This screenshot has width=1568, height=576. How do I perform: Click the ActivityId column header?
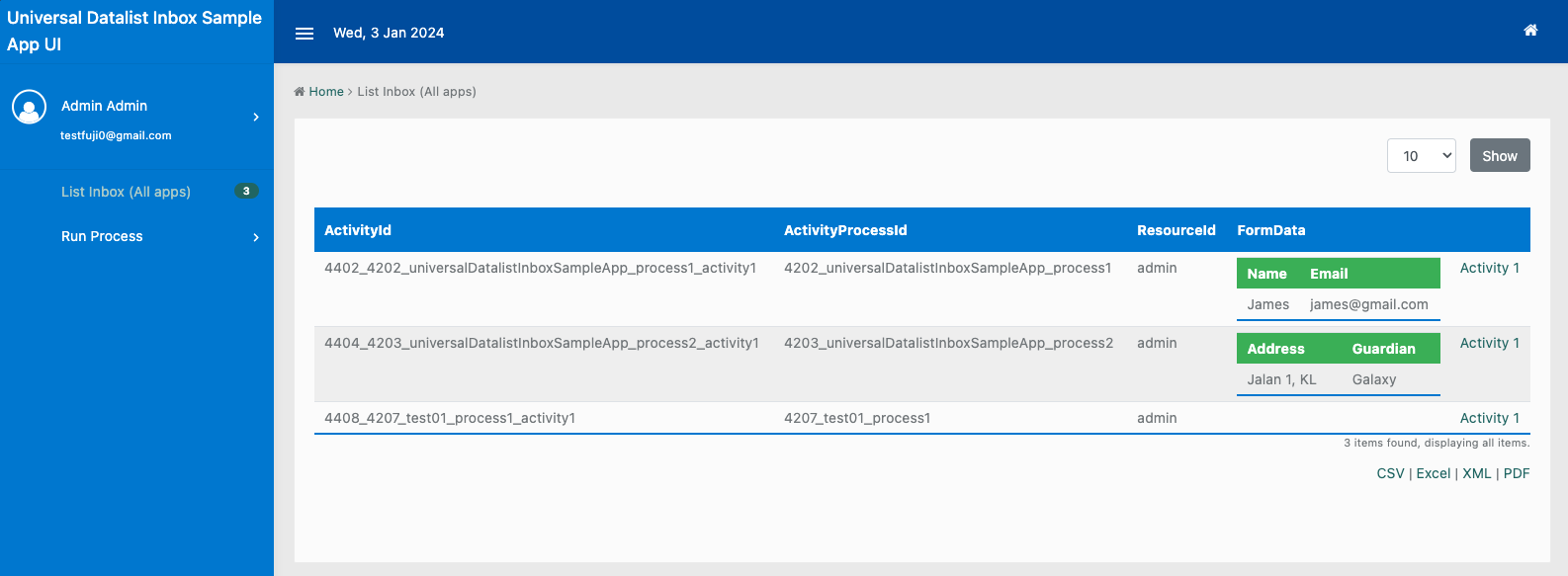pos(358,230)
